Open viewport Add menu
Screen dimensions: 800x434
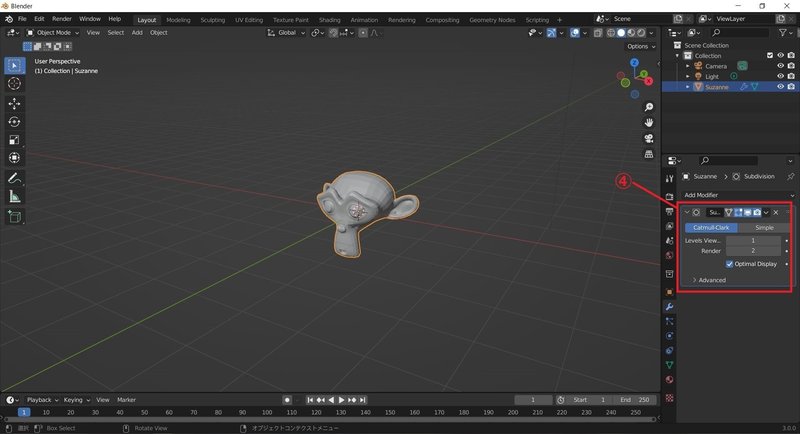pyautogui.click(x=137, y=33)
